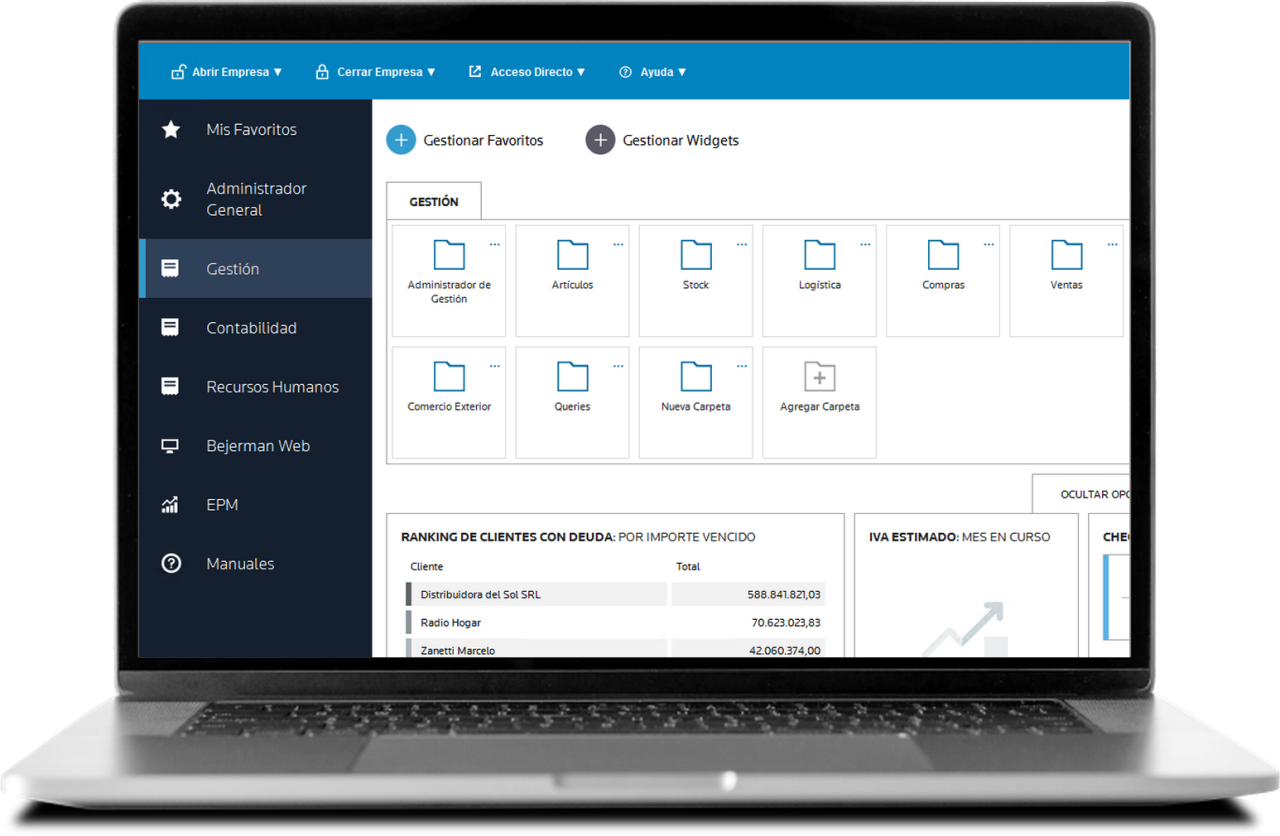
Task: Open the Compras folder icon
Action: click(x=943, y=255)
